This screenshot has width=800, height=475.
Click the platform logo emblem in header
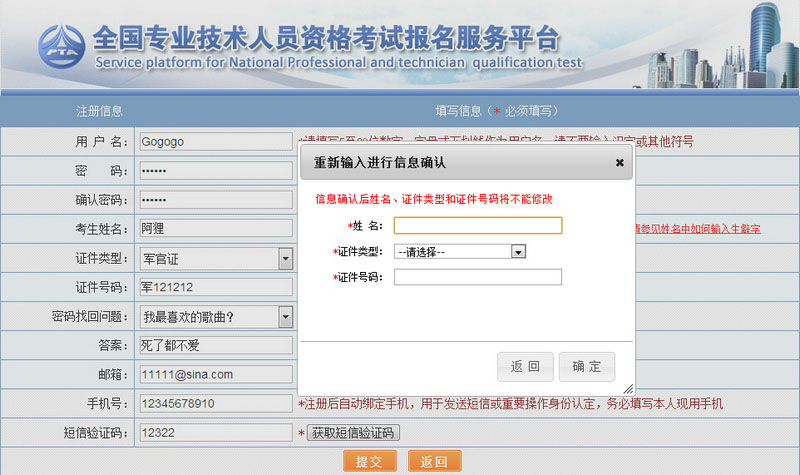62,46
